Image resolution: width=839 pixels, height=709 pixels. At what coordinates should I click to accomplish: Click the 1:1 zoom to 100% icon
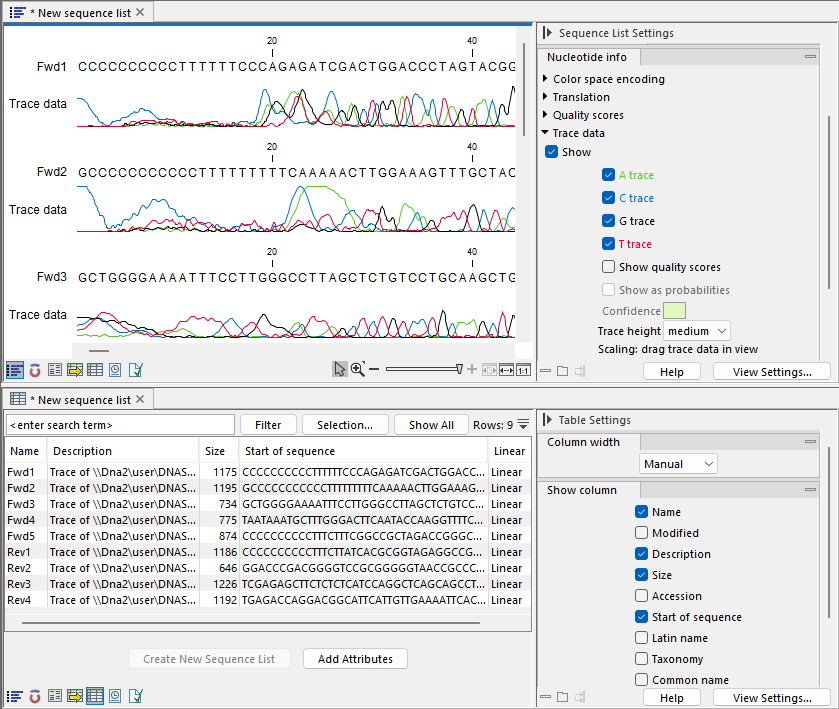click(523, 369)
